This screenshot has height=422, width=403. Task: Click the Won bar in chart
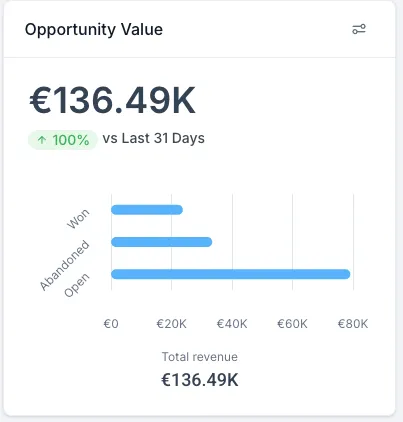(147, 210)
